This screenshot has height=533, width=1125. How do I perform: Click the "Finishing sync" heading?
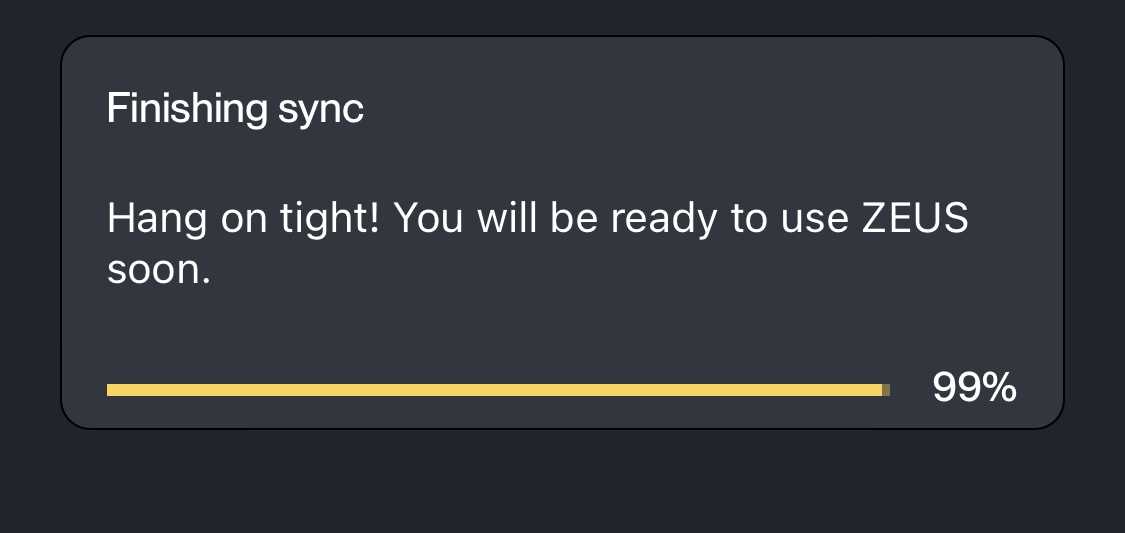pos(235,108)
